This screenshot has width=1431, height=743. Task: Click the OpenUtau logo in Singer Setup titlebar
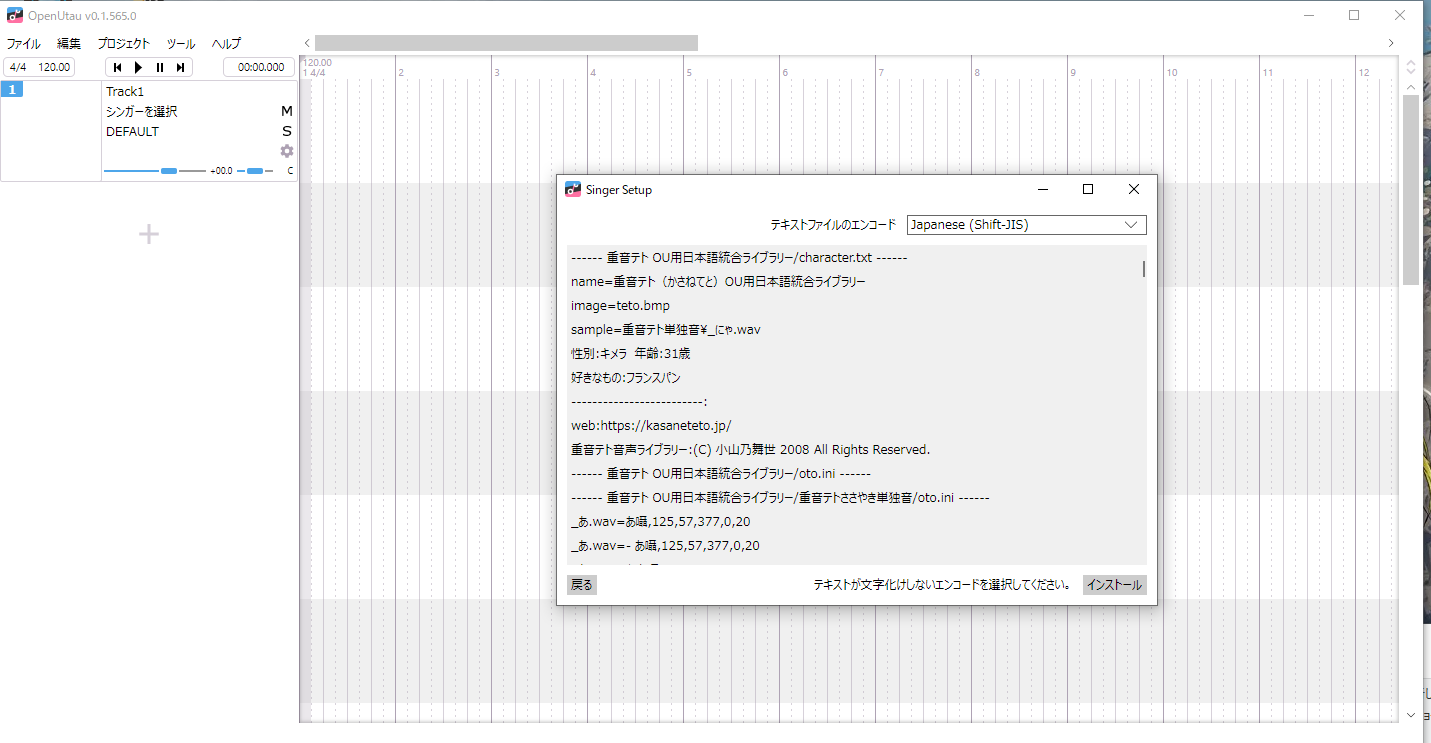[x=573, y=190]
